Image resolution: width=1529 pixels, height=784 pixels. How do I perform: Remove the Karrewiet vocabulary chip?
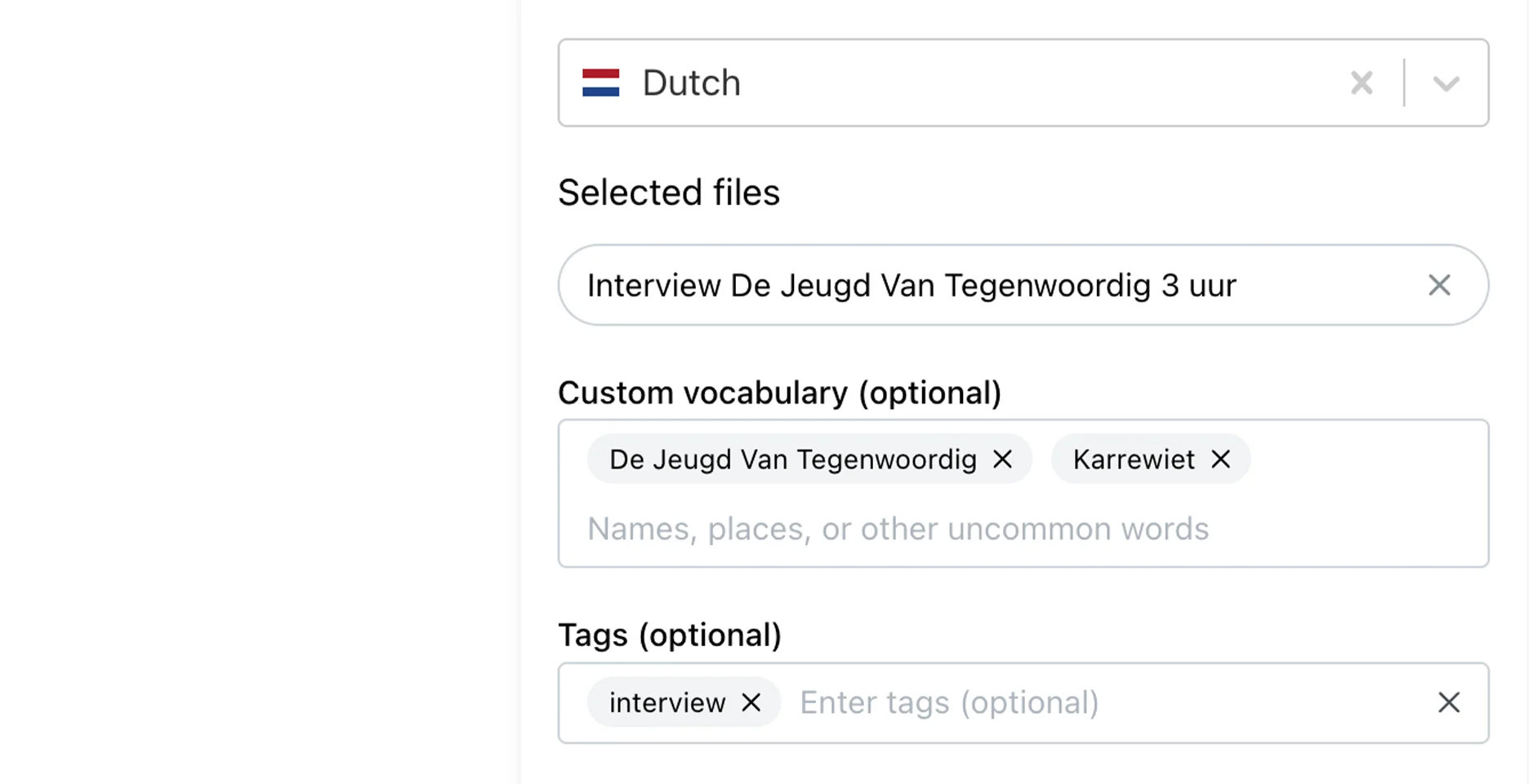click(1220, 459)
